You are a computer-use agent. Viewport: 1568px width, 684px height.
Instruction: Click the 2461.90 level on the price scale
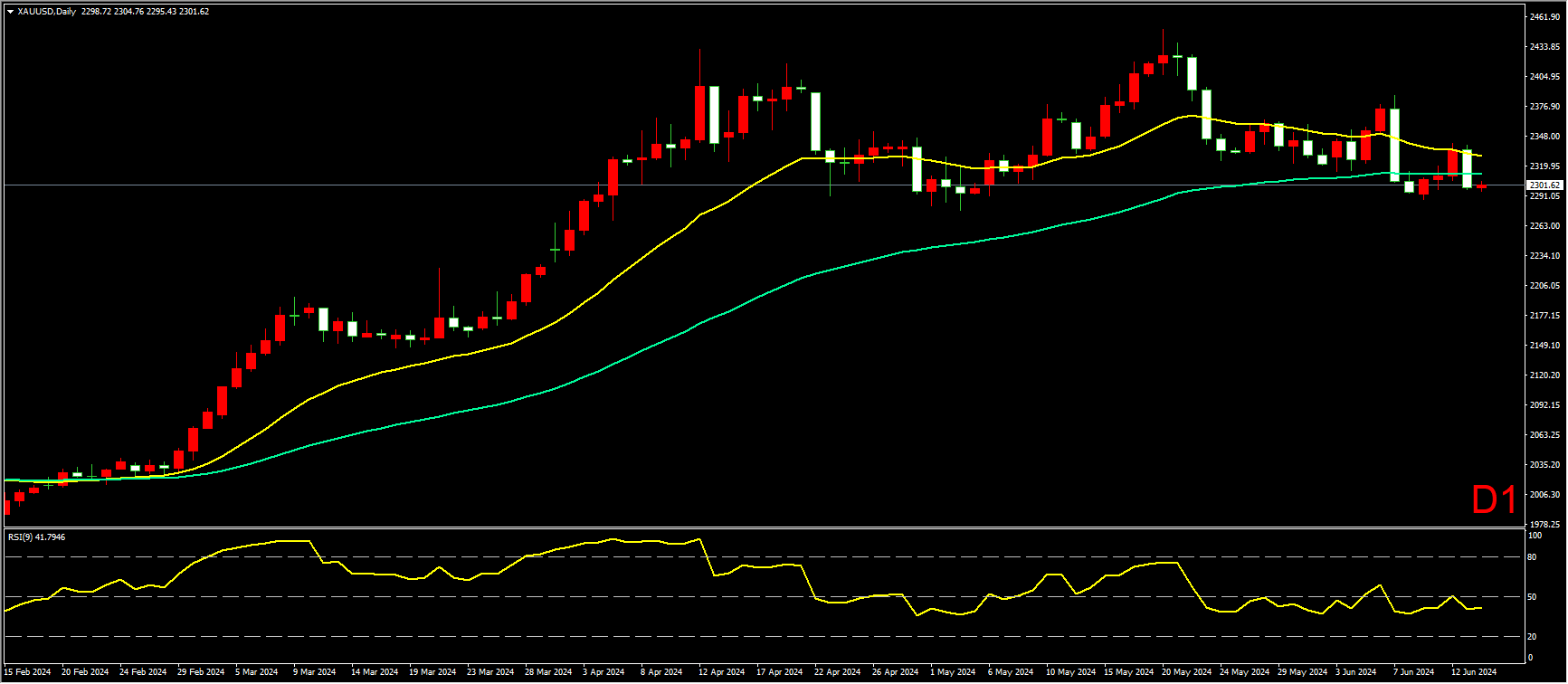click(1544, 17)
